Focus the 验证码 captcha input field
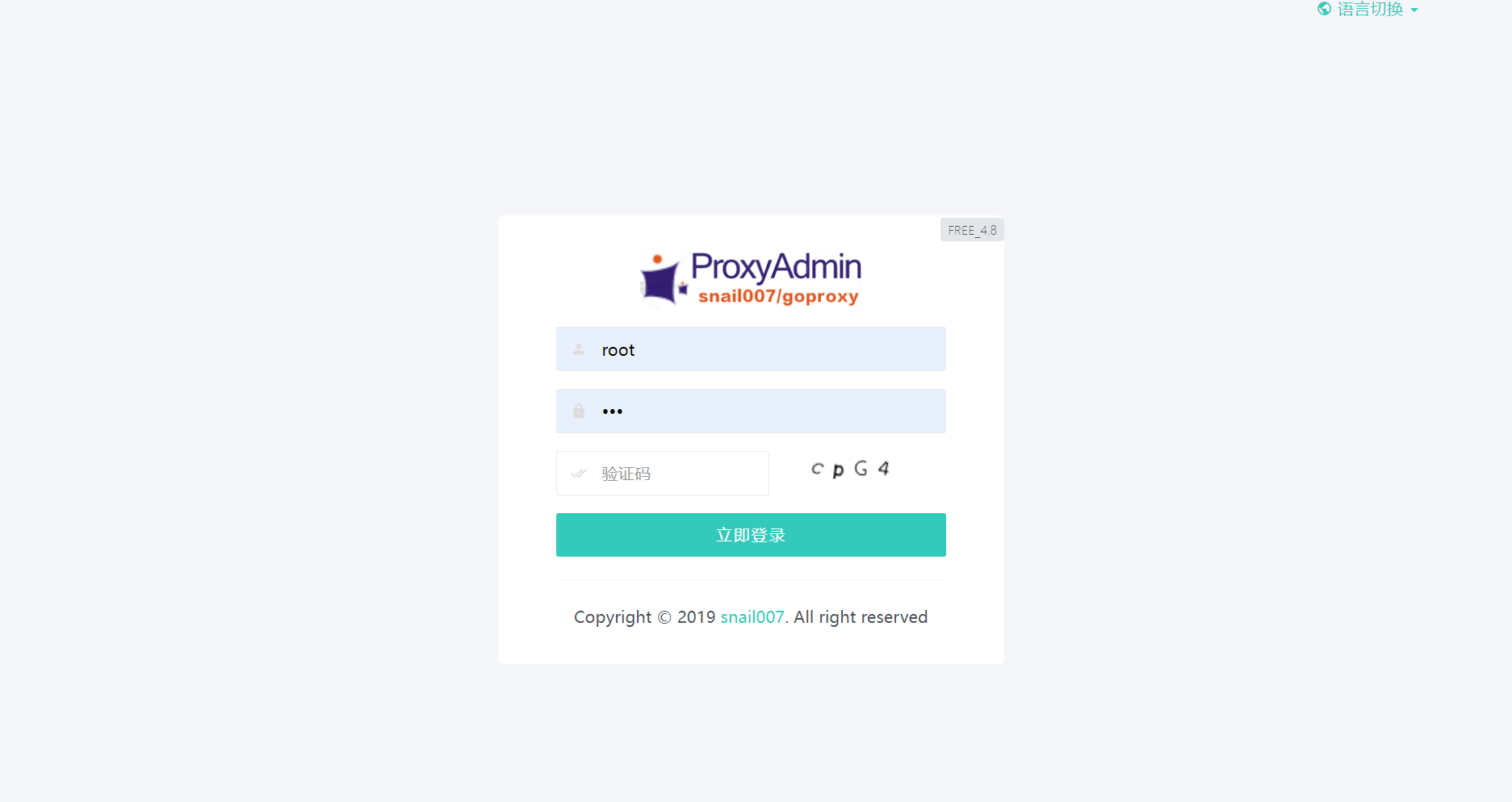 [663, 473]
